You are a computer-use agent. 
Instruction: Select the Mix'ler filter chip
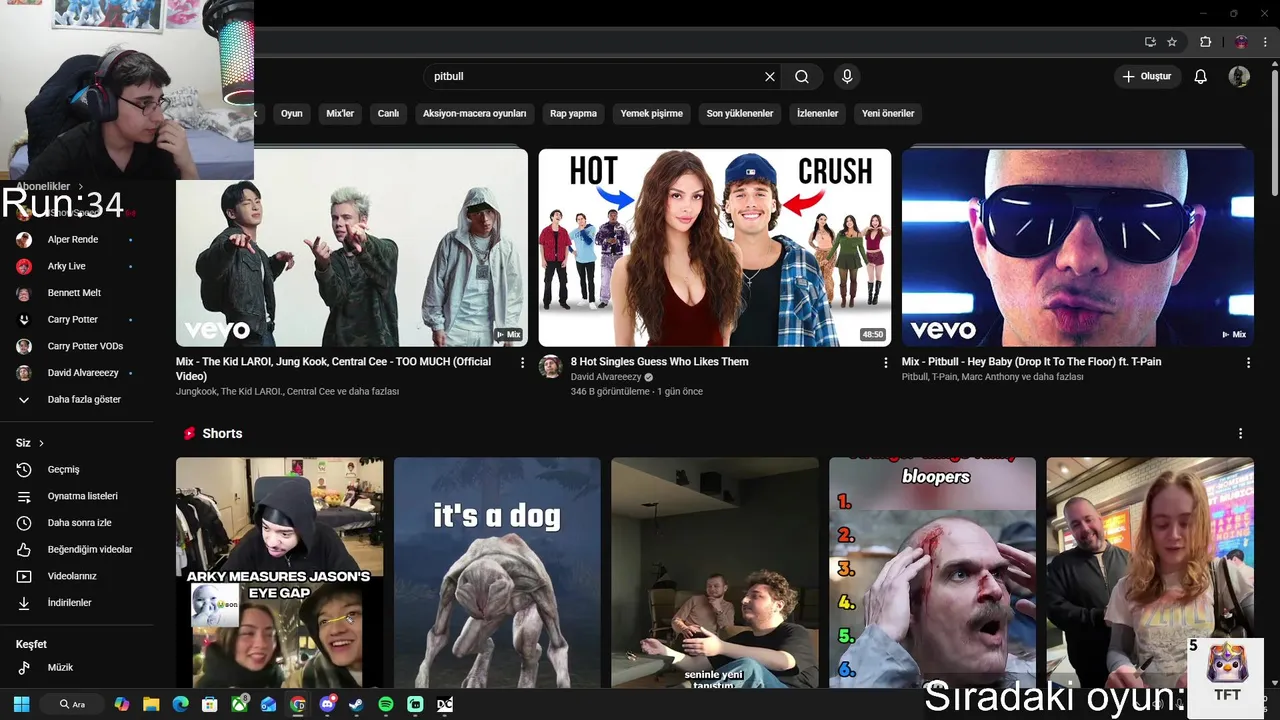(x=340, y=113)
